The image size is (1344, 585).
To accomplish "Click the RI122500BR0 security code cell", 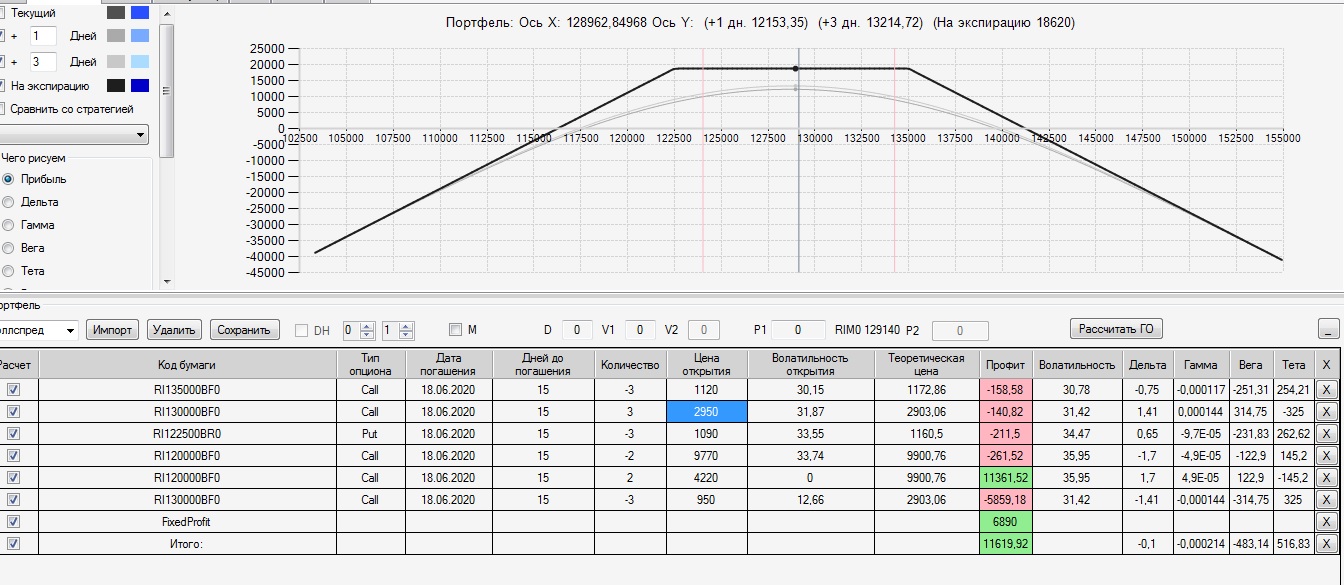I will [x=187, y=434].
